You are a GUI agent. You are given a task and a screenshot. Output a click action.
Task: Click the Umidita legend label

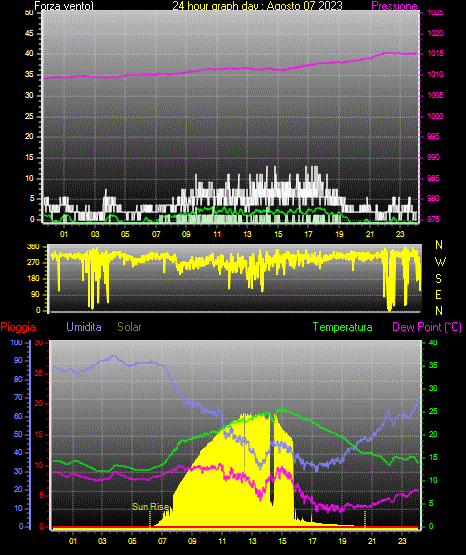[x=84, y=327]
